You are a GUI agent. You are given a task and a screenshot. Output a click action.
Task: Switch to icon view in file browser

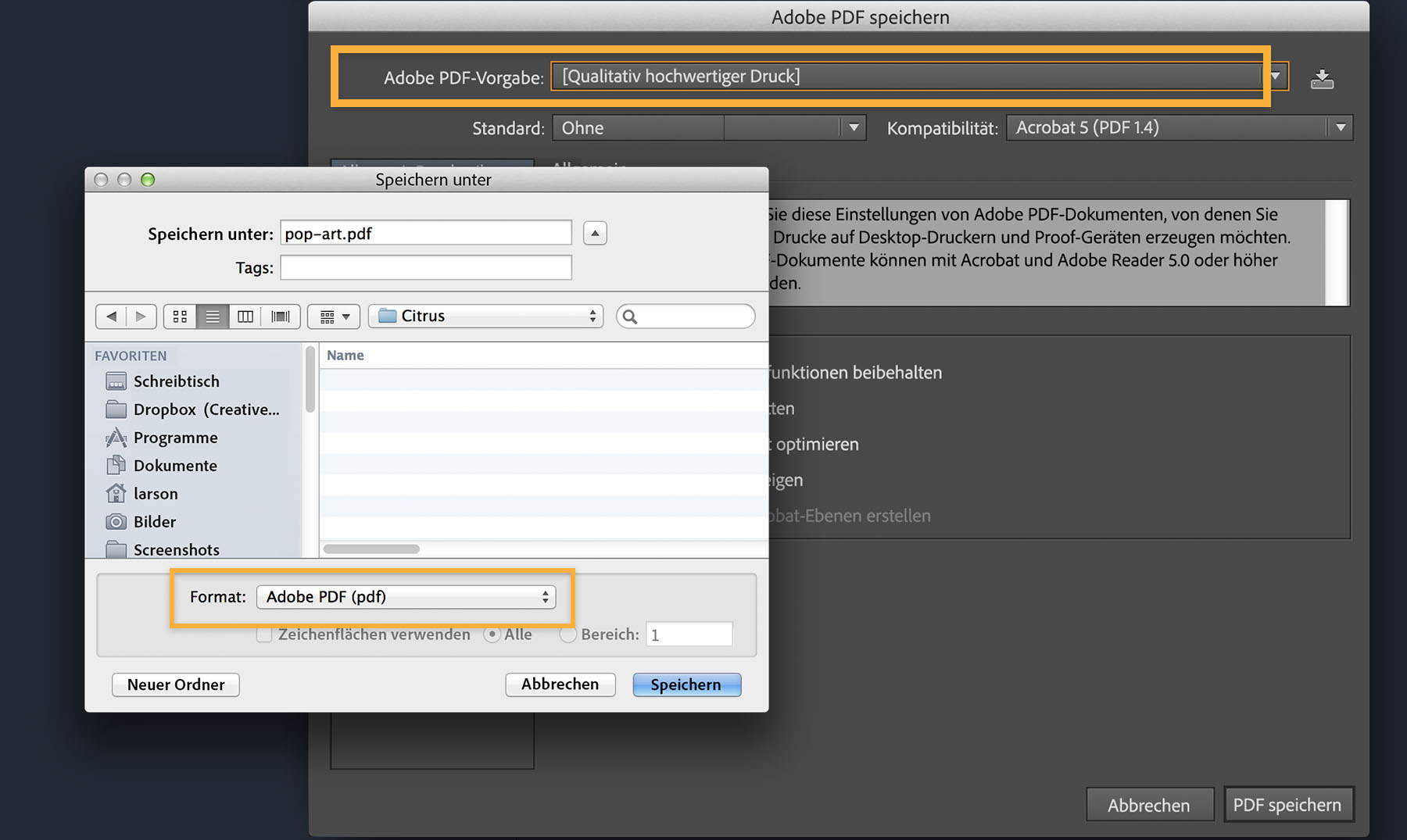180,316
